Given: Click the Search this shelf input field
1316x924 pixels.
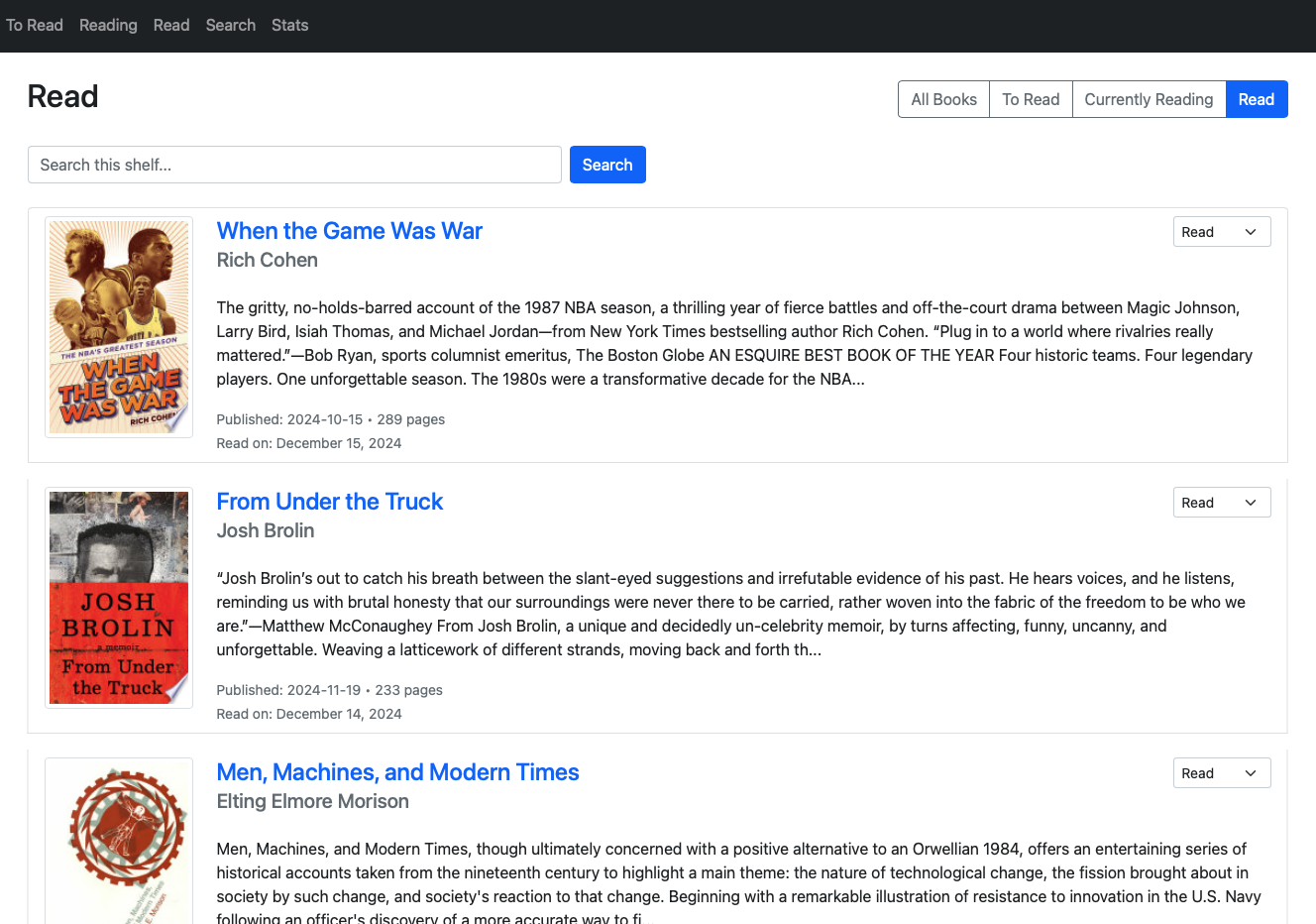Looking at the screenshot, I should (294, 165).
